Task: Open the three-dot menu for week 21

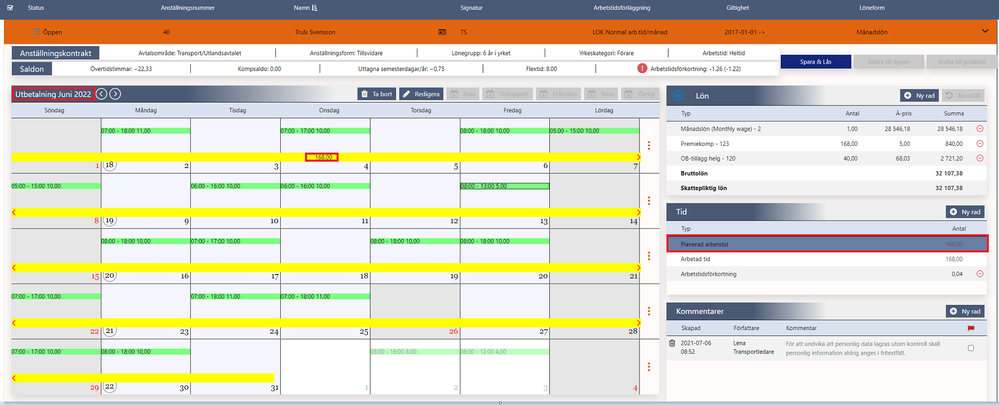Action: pos(649,311)
